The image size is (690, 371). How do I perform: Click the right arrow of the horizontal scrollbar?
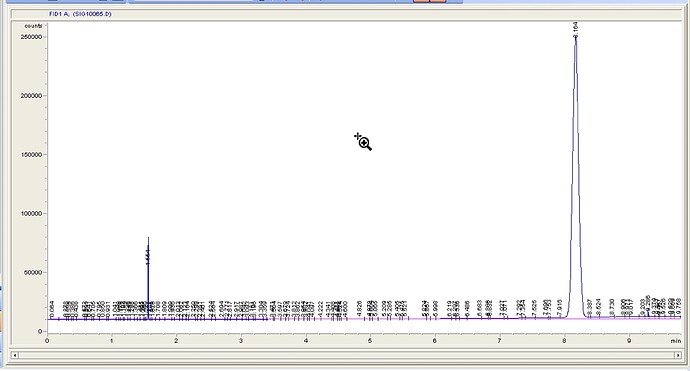pos(678,355)
